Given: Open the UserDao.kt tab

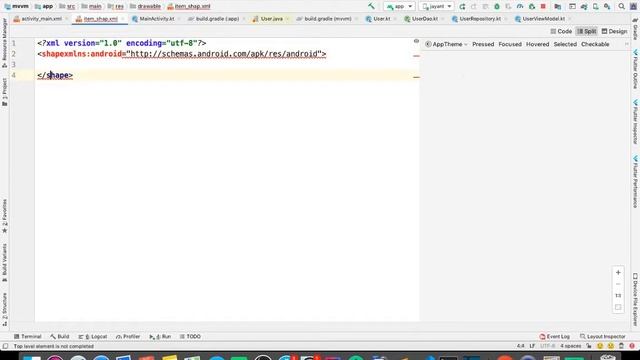Looking at the screenshot, I should tap(424, 19).
